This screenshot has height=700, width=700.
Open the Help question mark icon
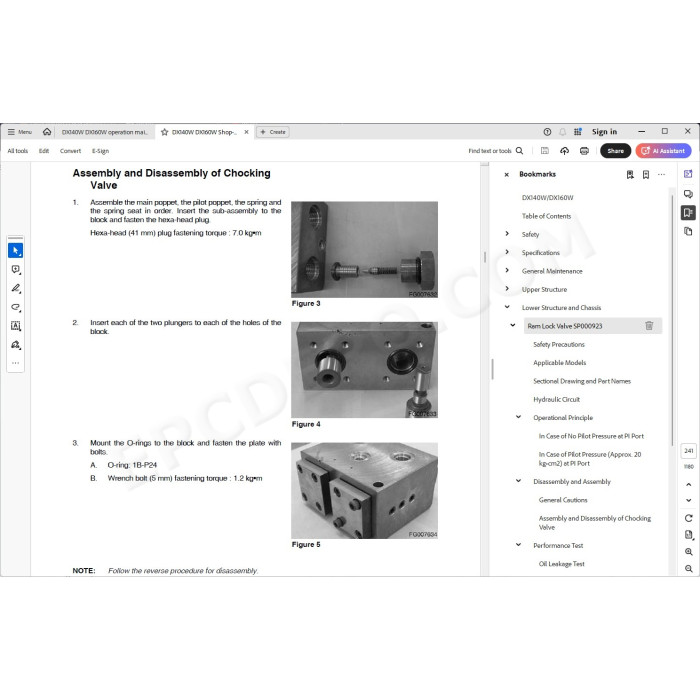coord(547,132)
